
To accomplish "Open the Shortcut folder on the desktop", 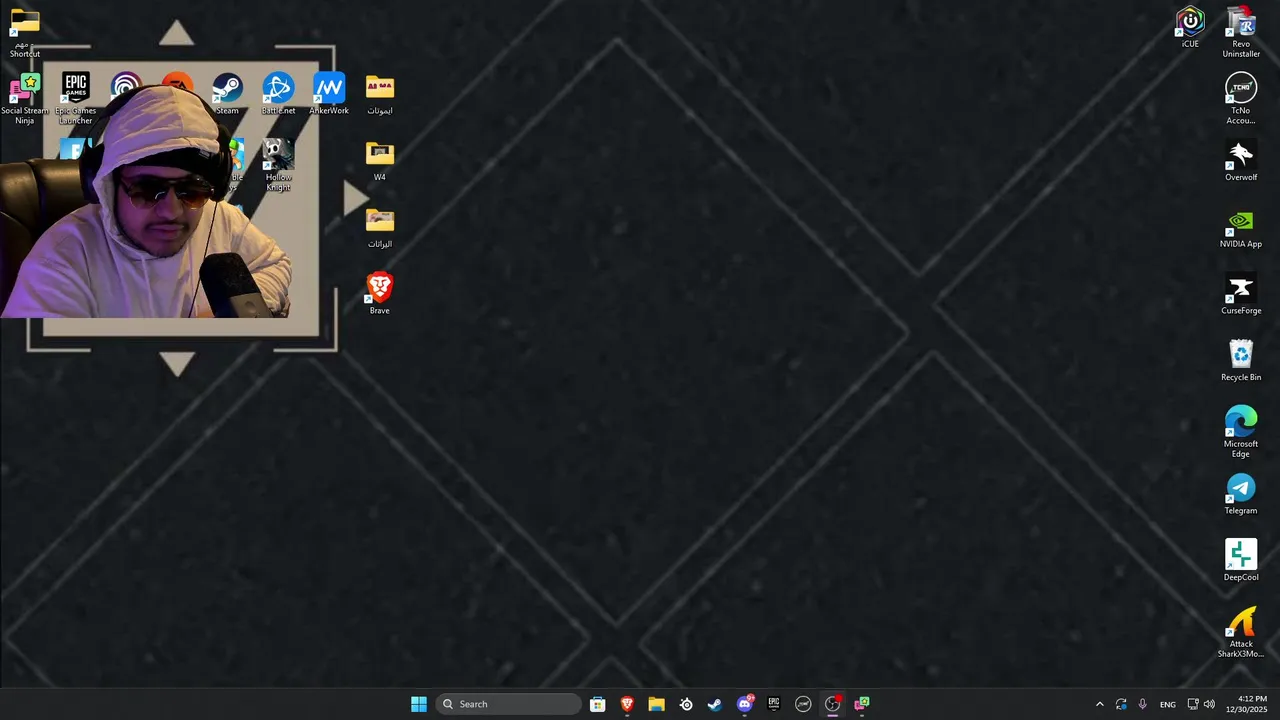I will click(x=25, y=31).
